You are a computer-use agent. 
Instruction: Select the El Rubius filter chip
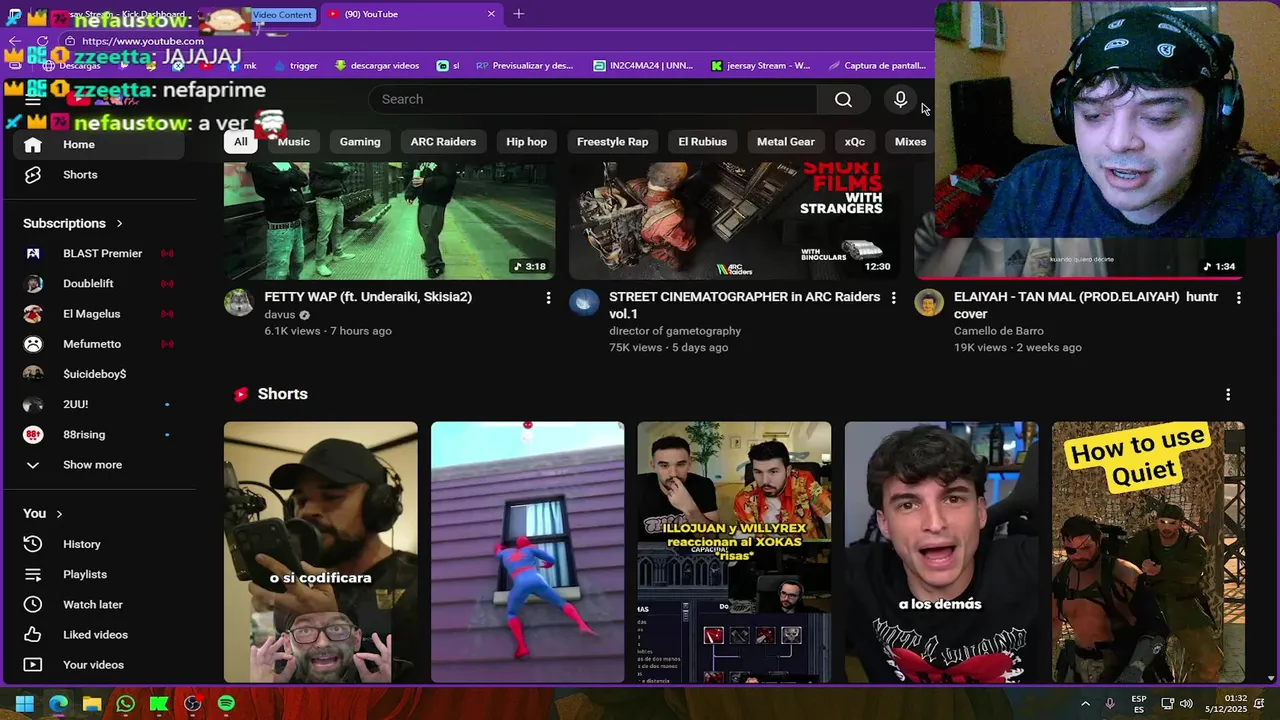point(702,142)
